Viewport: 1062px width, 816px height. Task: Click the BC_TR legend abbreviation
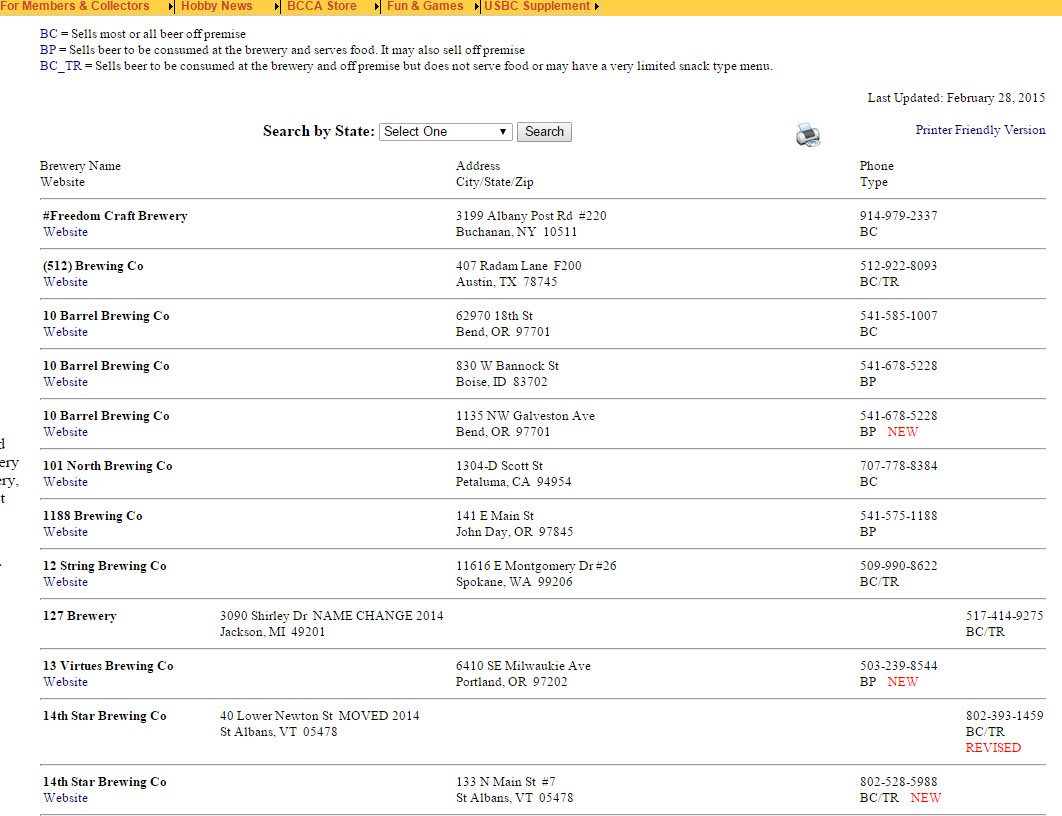point(61,66)
